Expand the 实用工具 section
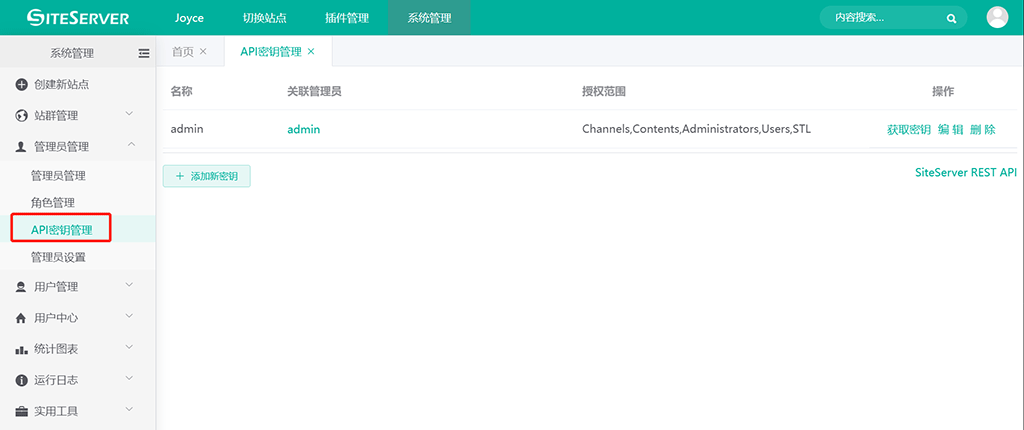1024x430 pixels. click(130, 410)
